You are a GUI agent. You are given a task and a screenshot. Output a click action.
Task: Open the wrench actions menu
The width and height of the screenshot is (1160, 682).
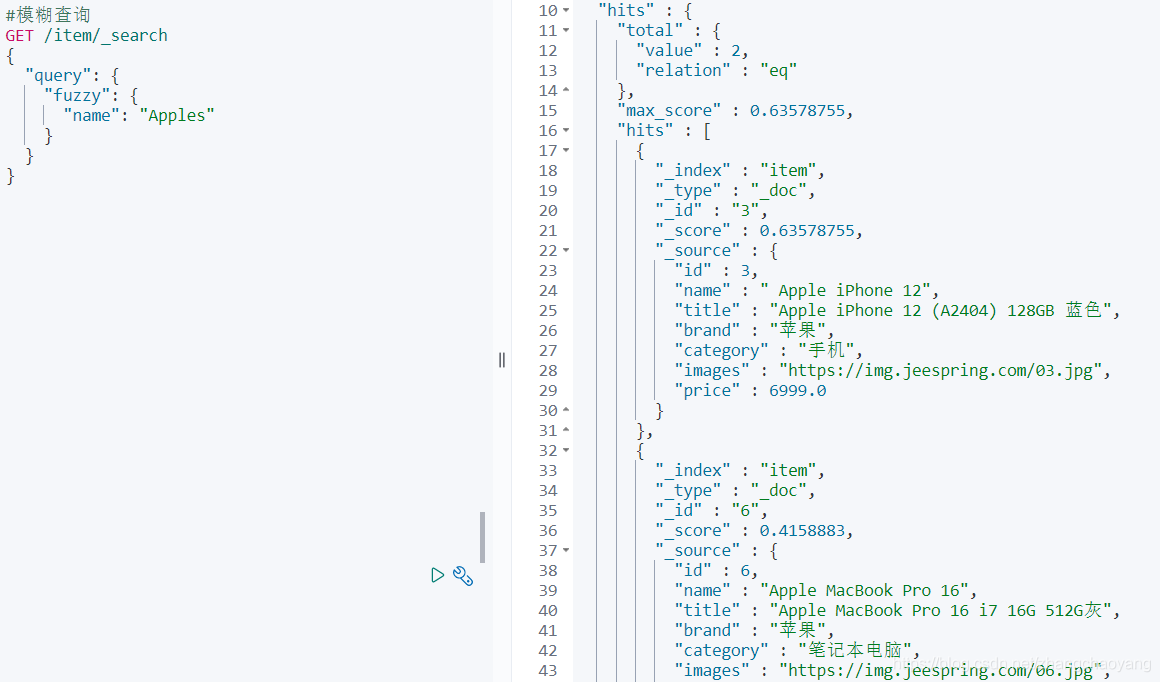click(x=463, y=575)
